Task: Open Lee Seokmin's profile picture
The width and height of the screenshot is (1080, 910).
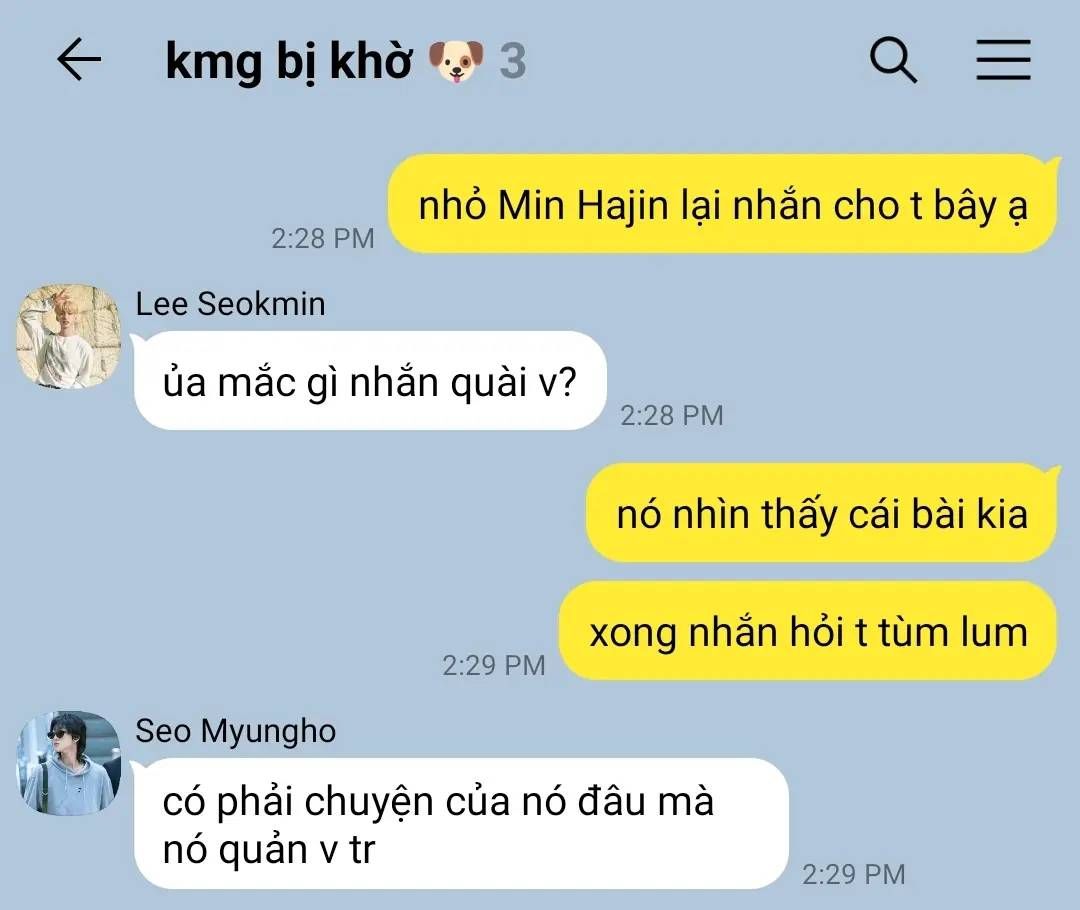Action: point(68,336)
